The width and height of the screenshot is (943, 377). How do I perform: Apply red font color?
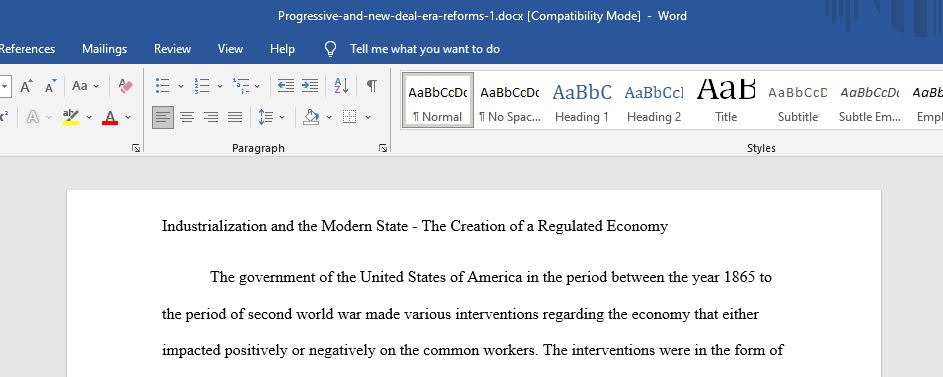(110, 117)
